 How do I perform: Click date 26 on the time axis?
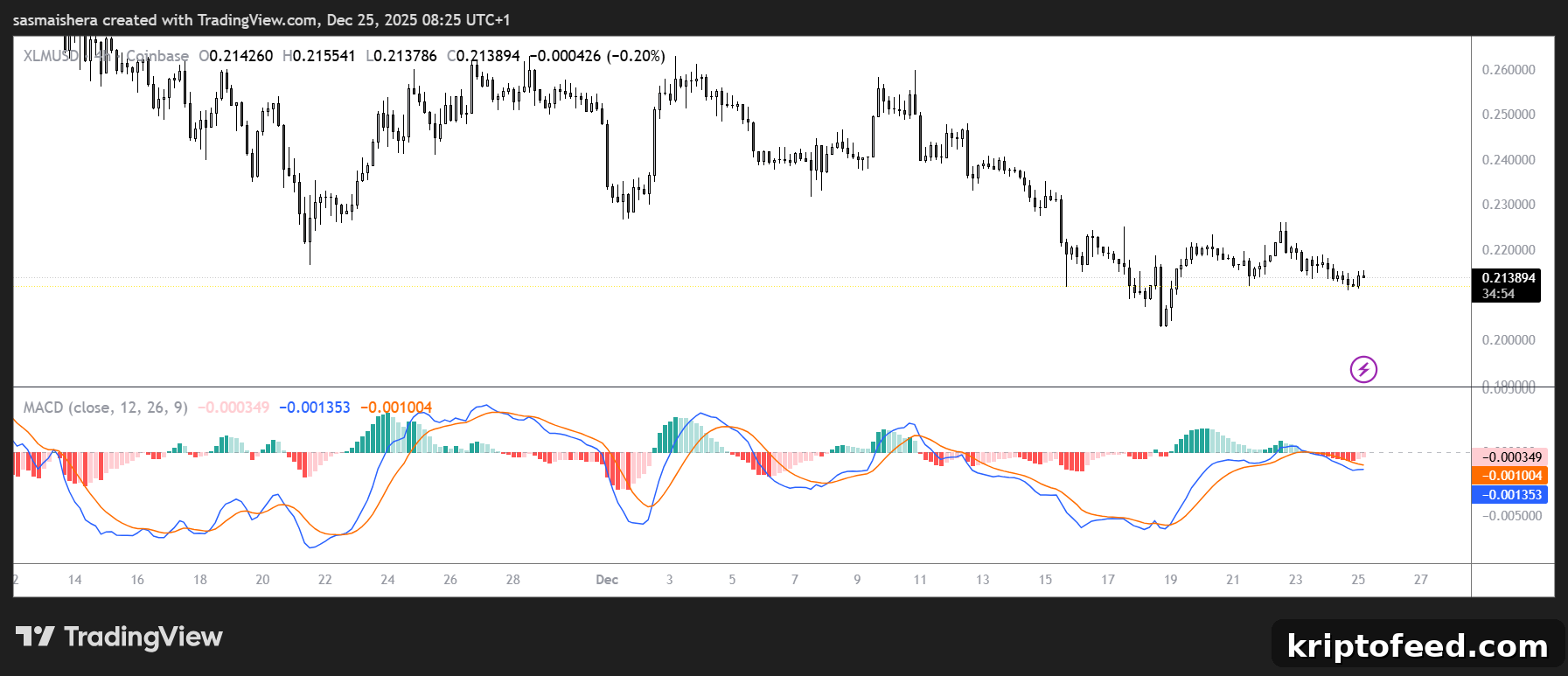pyautogui.click(x=450, y=580)
